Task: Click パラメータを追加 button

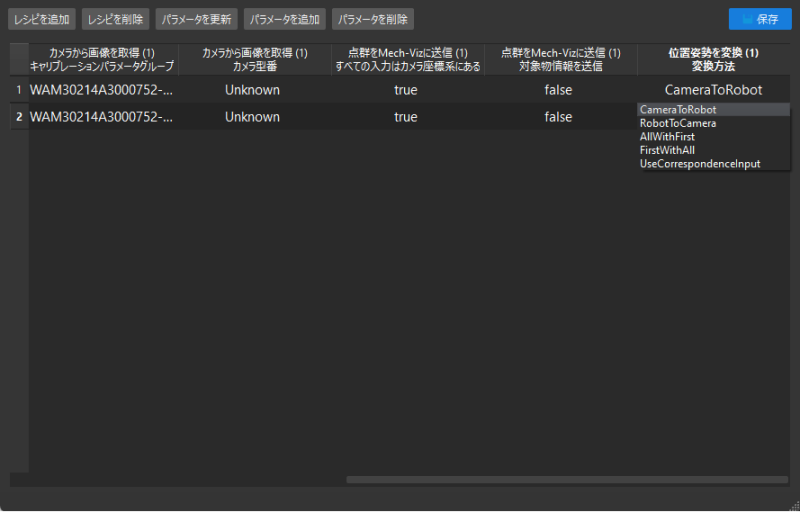Action: (x=285, y=19)
